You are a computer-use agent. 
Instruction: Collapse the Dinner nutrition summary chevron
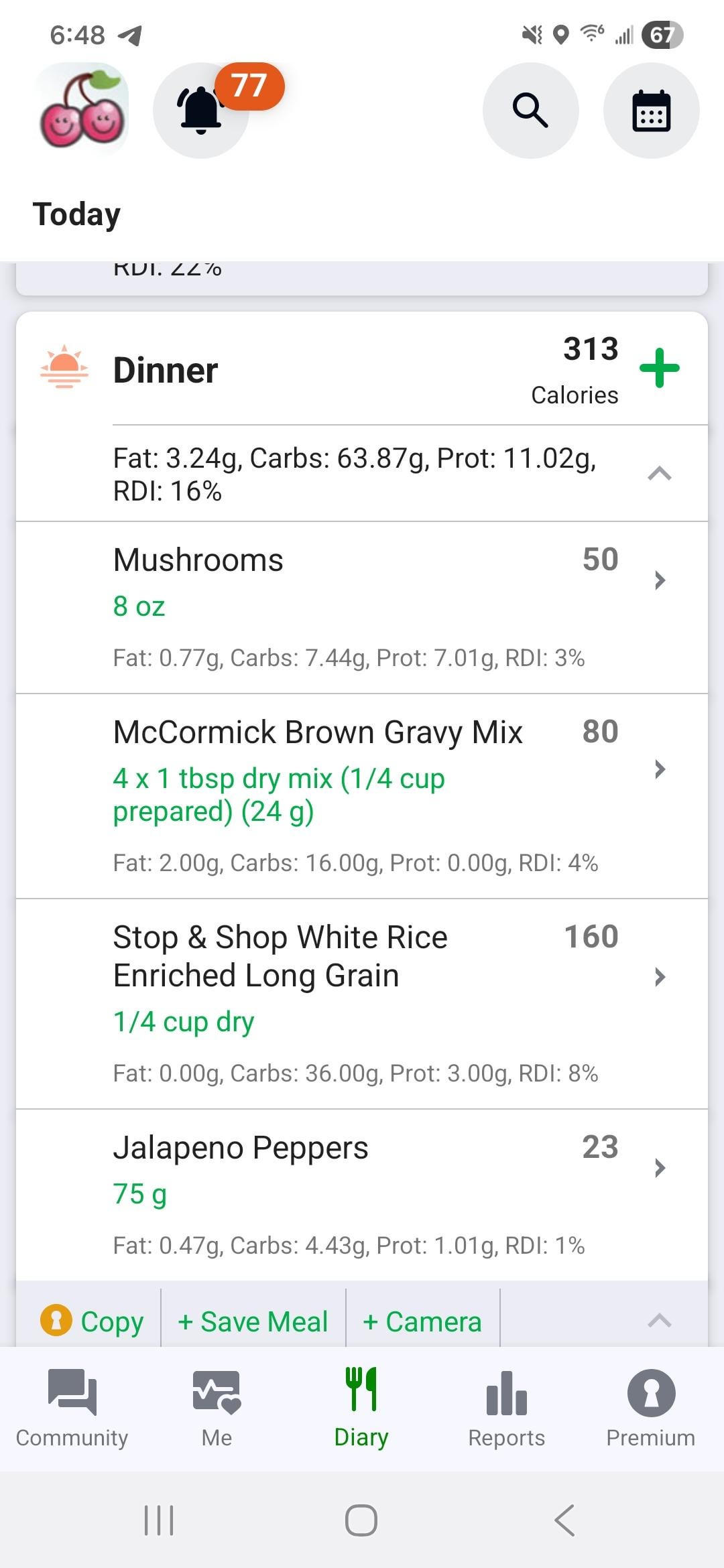(660, 474)
